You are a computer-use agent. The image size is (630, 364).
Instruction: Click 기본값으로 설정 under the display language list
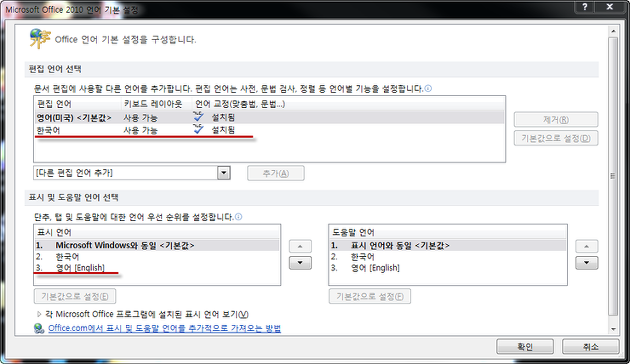point(75,297)
